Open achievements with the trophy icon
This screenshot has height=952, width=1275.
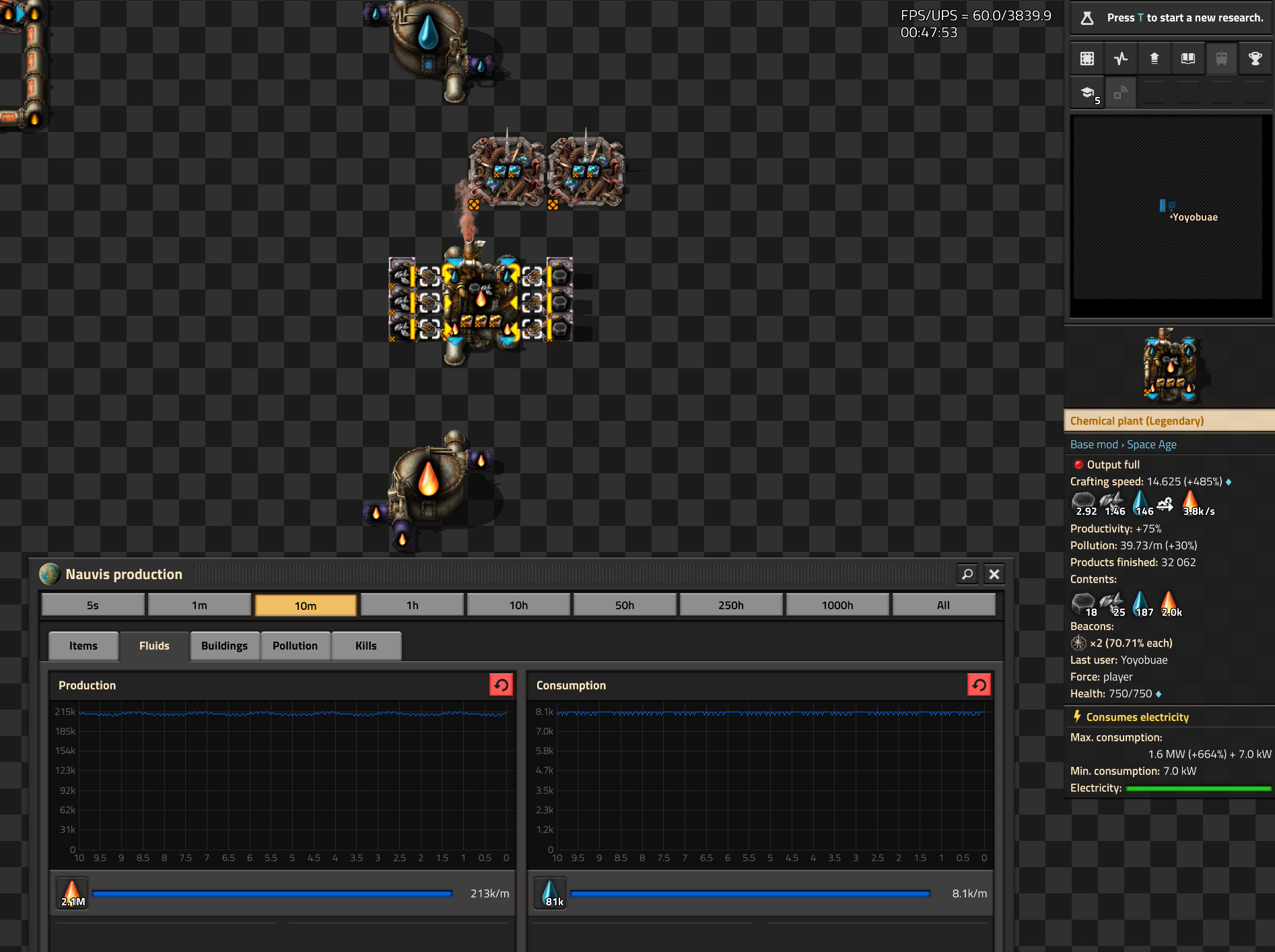[x=1255, y=59]
